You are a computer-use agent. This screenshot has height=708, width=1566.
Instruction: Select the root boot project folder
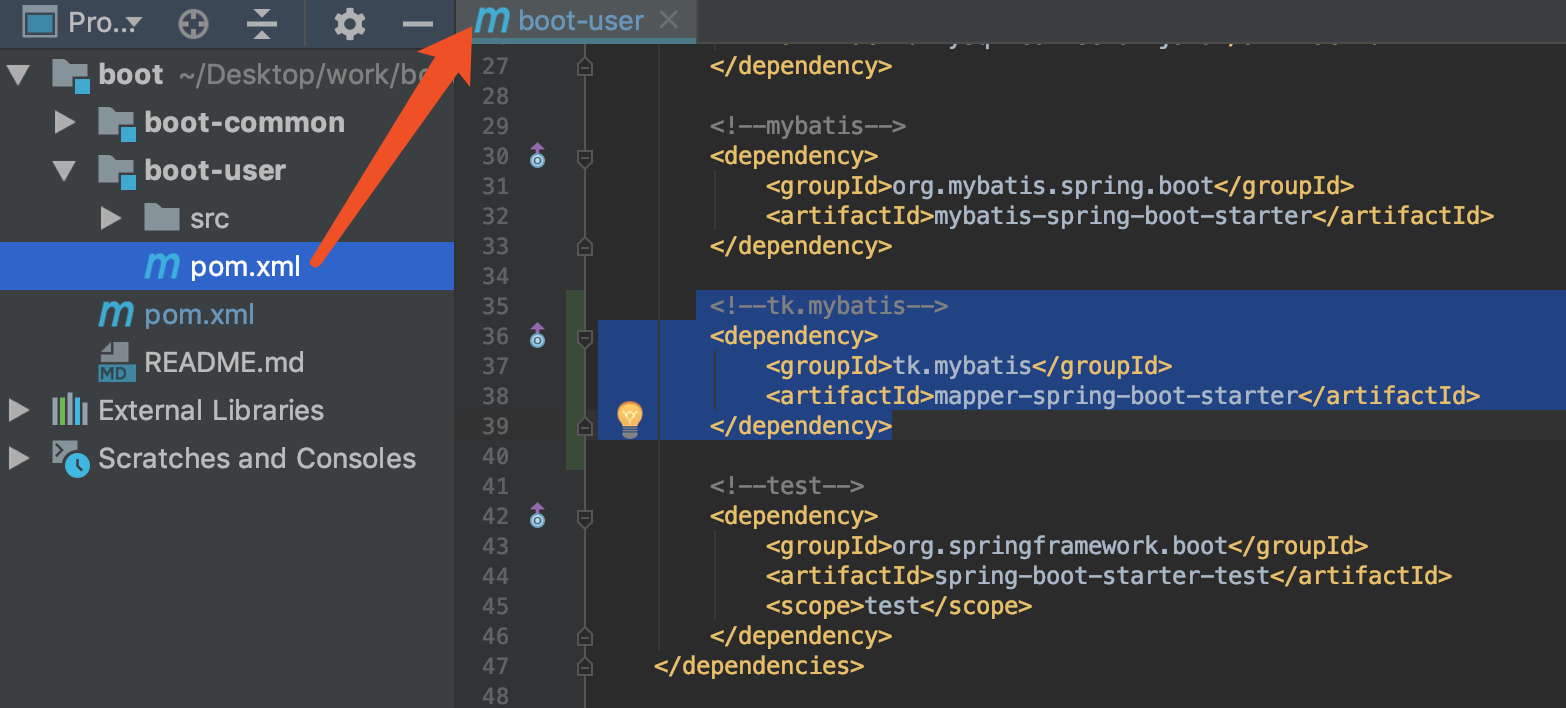[x=130, y=73]
